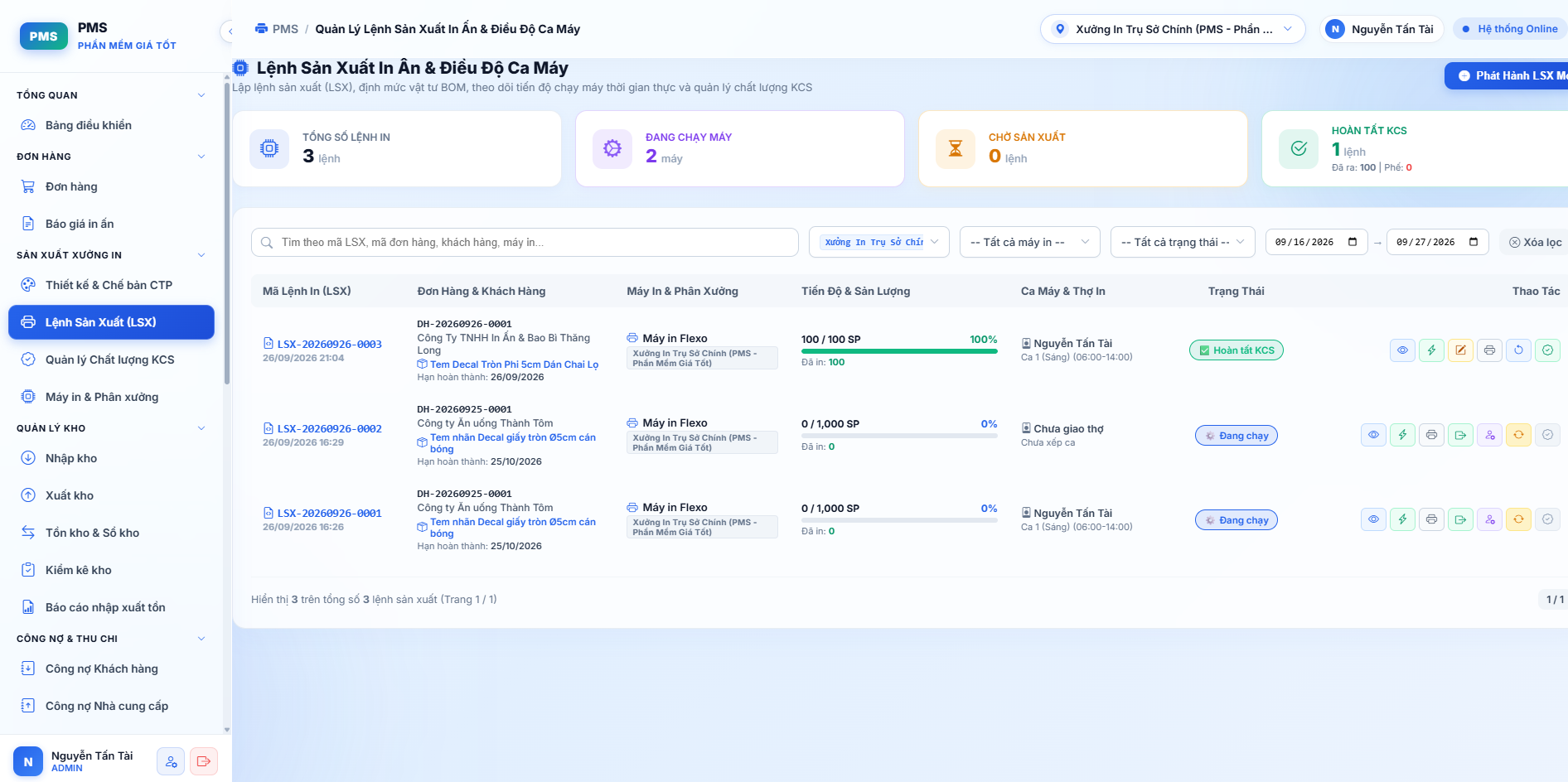View details of order LSX-20260926-0001

[1373, 519]
